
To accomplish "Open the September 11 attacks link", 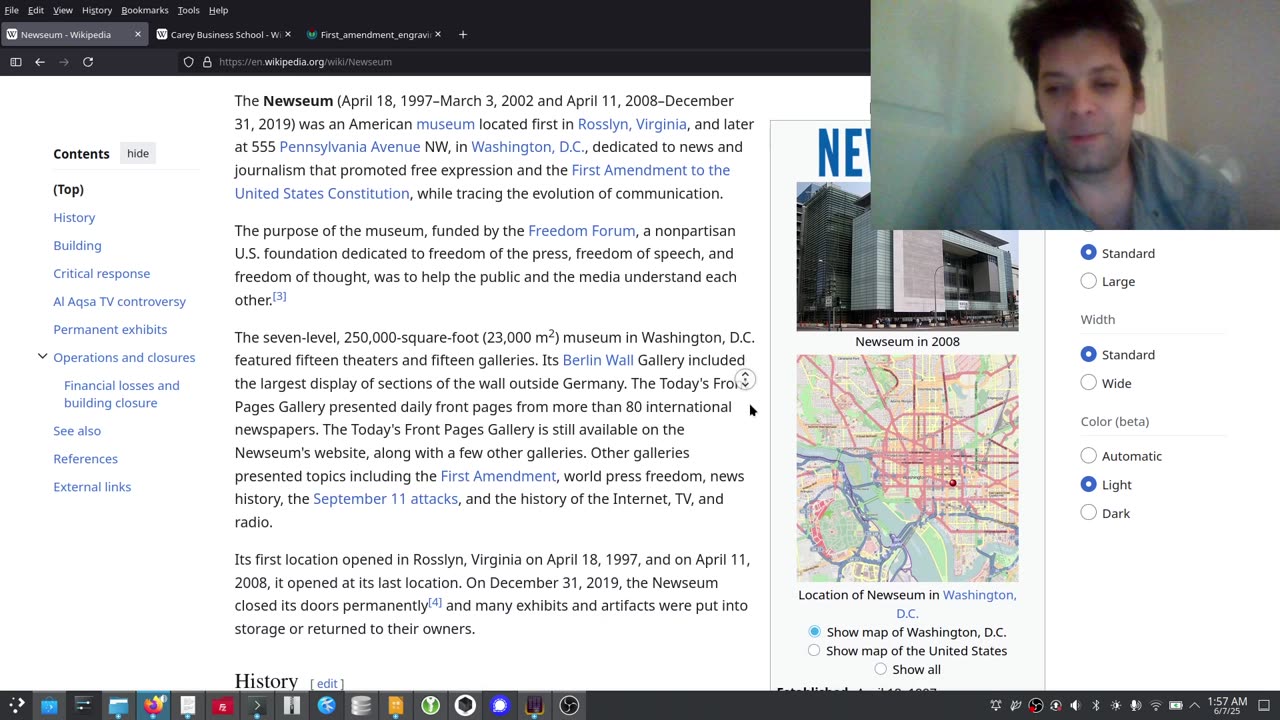I will point(385,499).
